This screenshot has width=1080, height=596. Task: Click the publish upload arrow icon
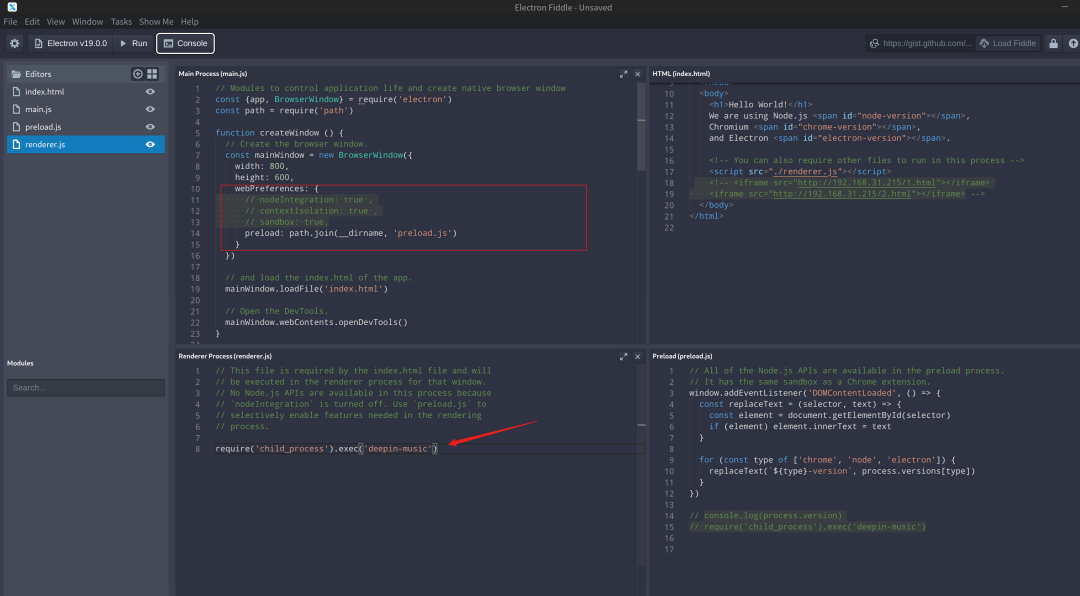coord(1073,43)
